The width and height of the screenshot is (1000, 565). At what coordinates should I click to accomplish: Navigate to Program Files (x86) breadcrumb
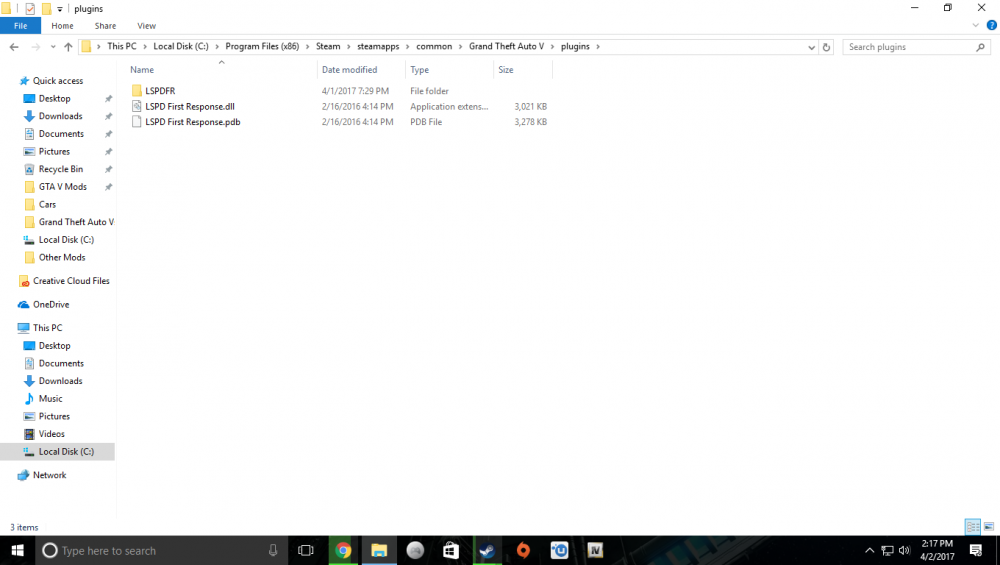[x=262, y=47]
